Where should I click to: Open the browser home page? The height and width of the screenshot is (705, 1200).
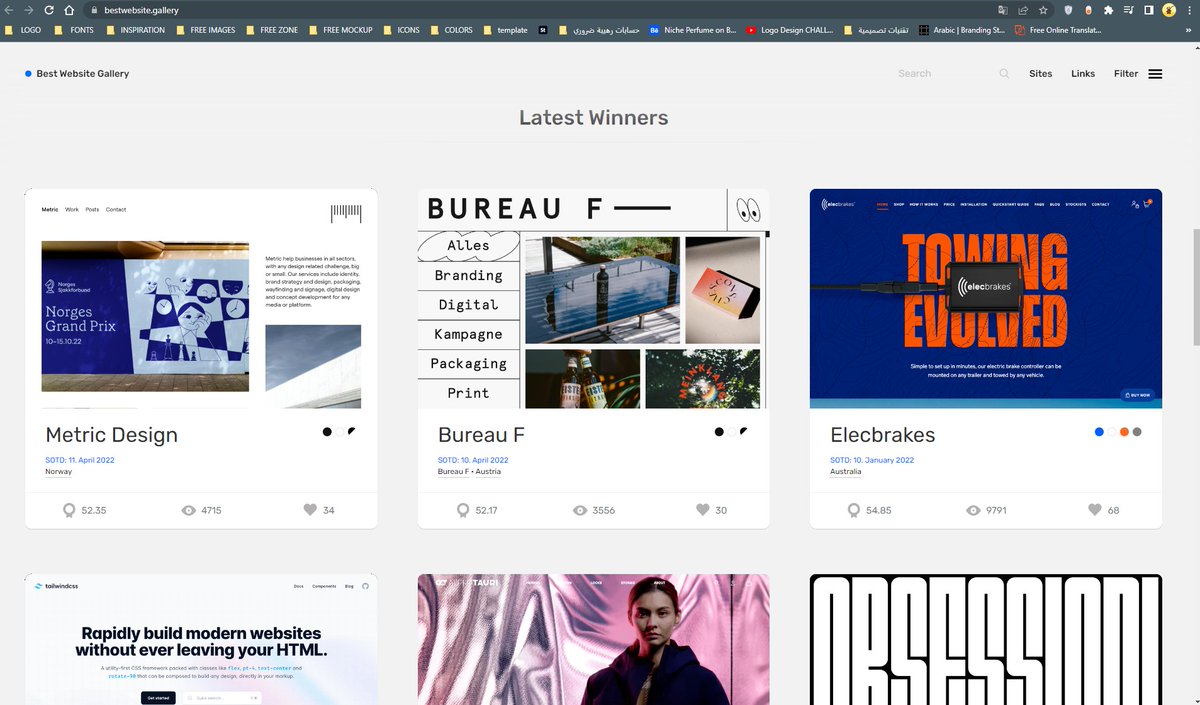click(x=69, y=10)
